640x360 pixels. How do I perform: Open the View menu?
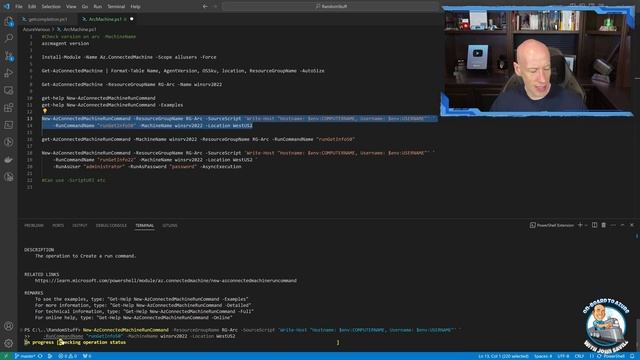pyautogui.click(x=71, y=7)
